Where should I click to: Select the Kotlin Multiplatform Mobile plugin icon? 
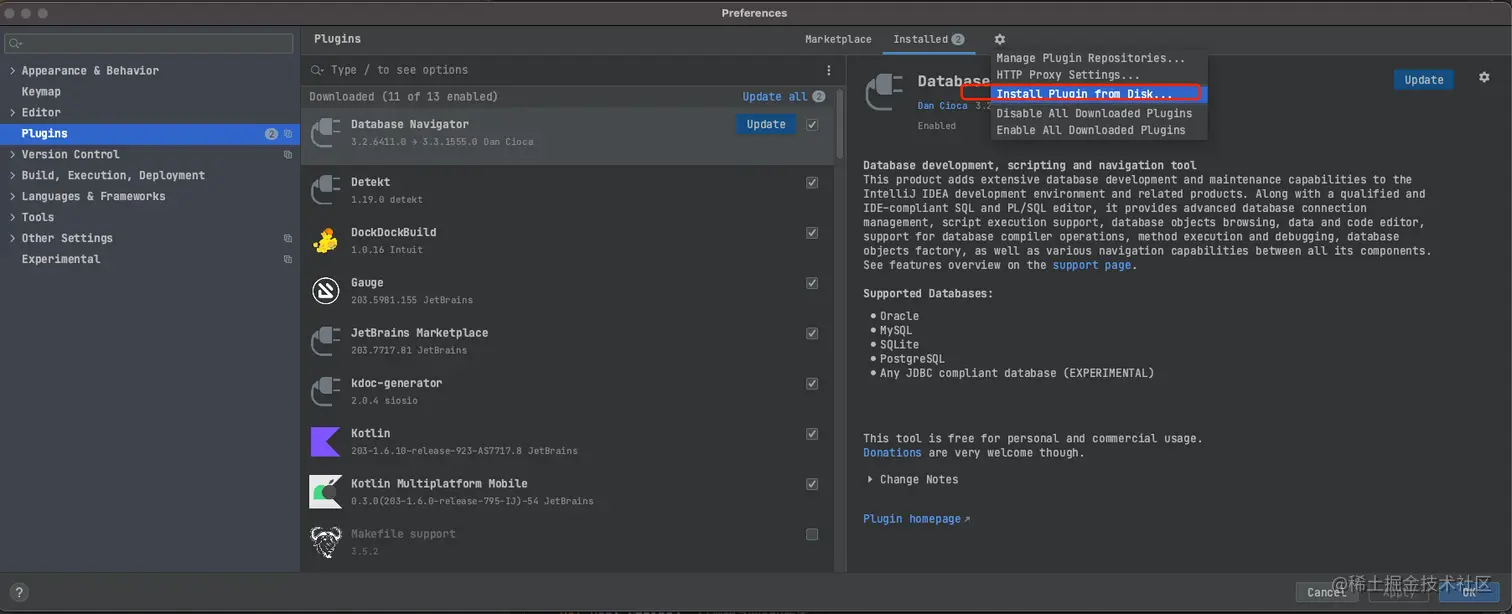pos(326,491)
